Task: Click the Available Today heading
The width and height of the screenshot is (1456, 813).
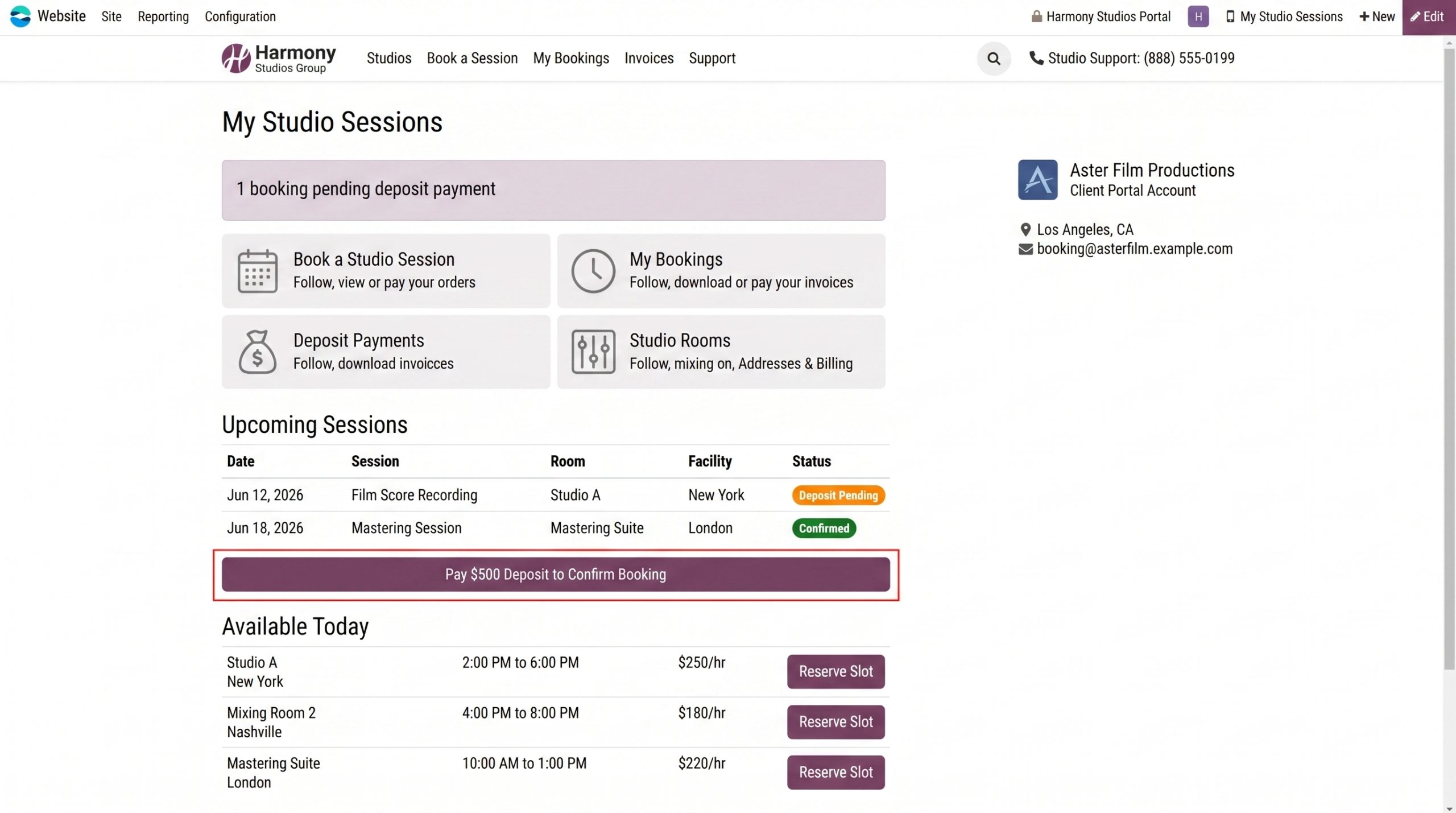Action: (x=295, y=626)
